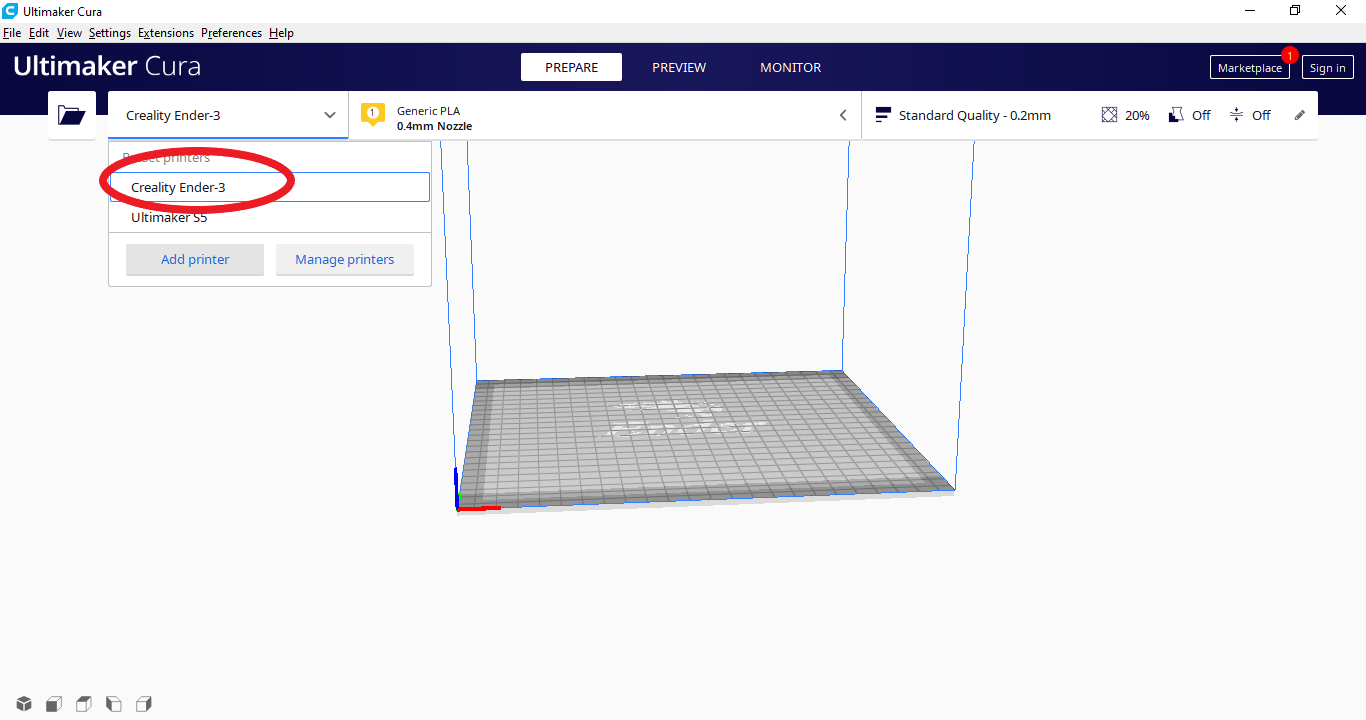
Task: Select the left side view cube icon
Action: point(114,704)
